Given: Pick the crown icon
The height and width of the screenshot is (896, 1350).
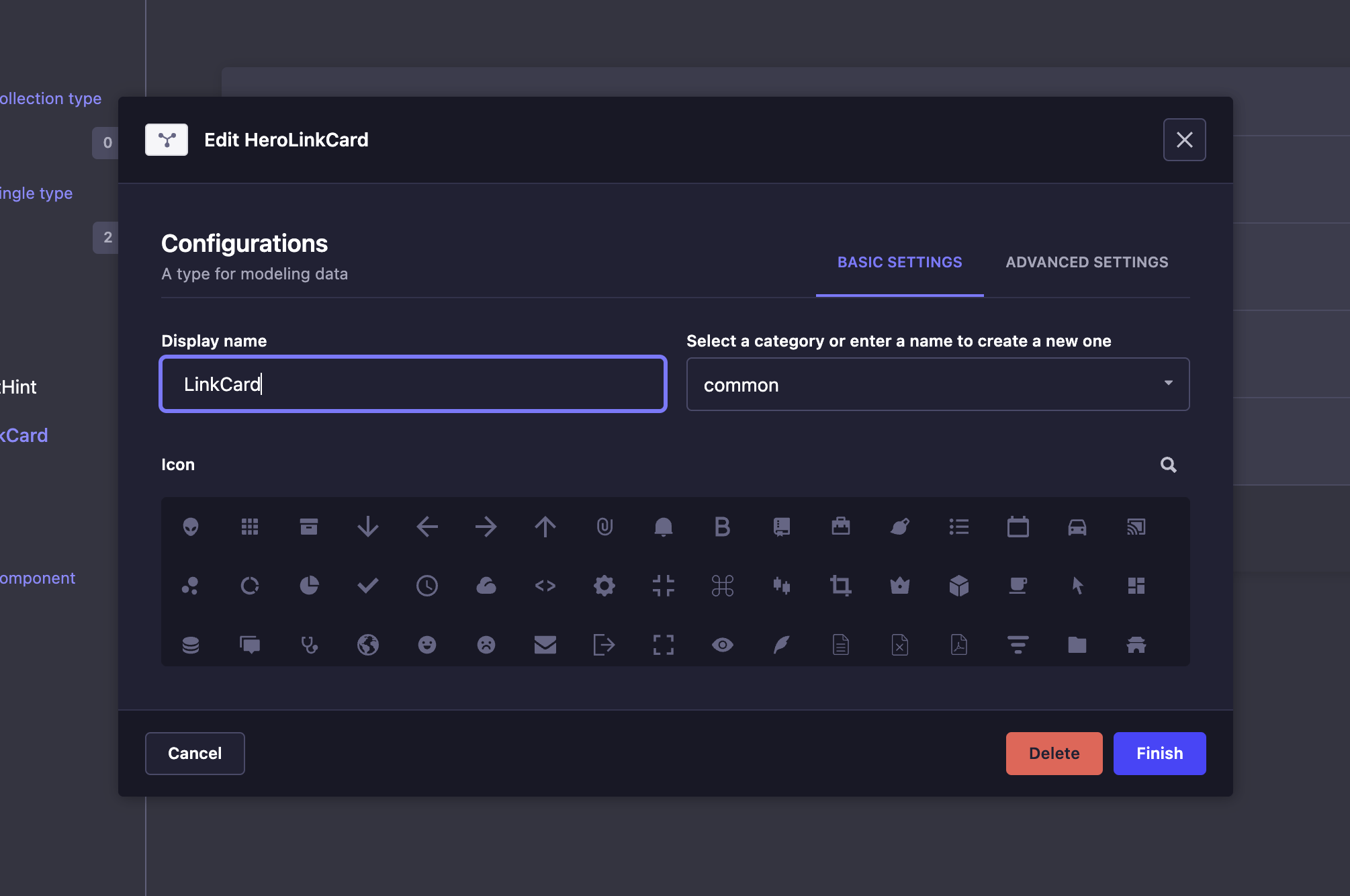Looking at the screenshot, I should [900, 586].
